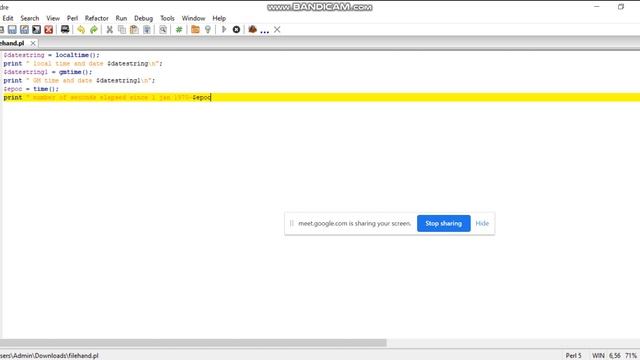Restore down the Padre window
Viewport: 640px width, 360px height.
click(x=621, y=7)
